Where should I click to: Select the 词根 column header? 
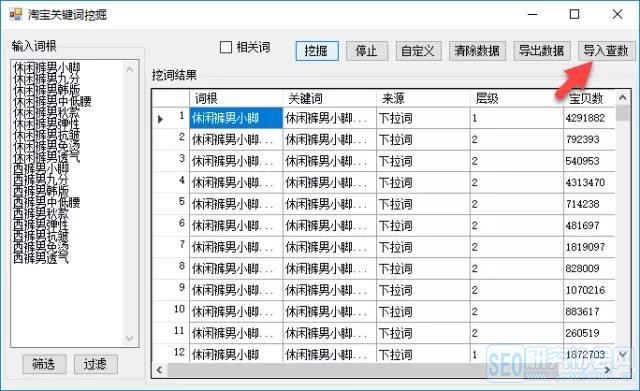(236, 98)
